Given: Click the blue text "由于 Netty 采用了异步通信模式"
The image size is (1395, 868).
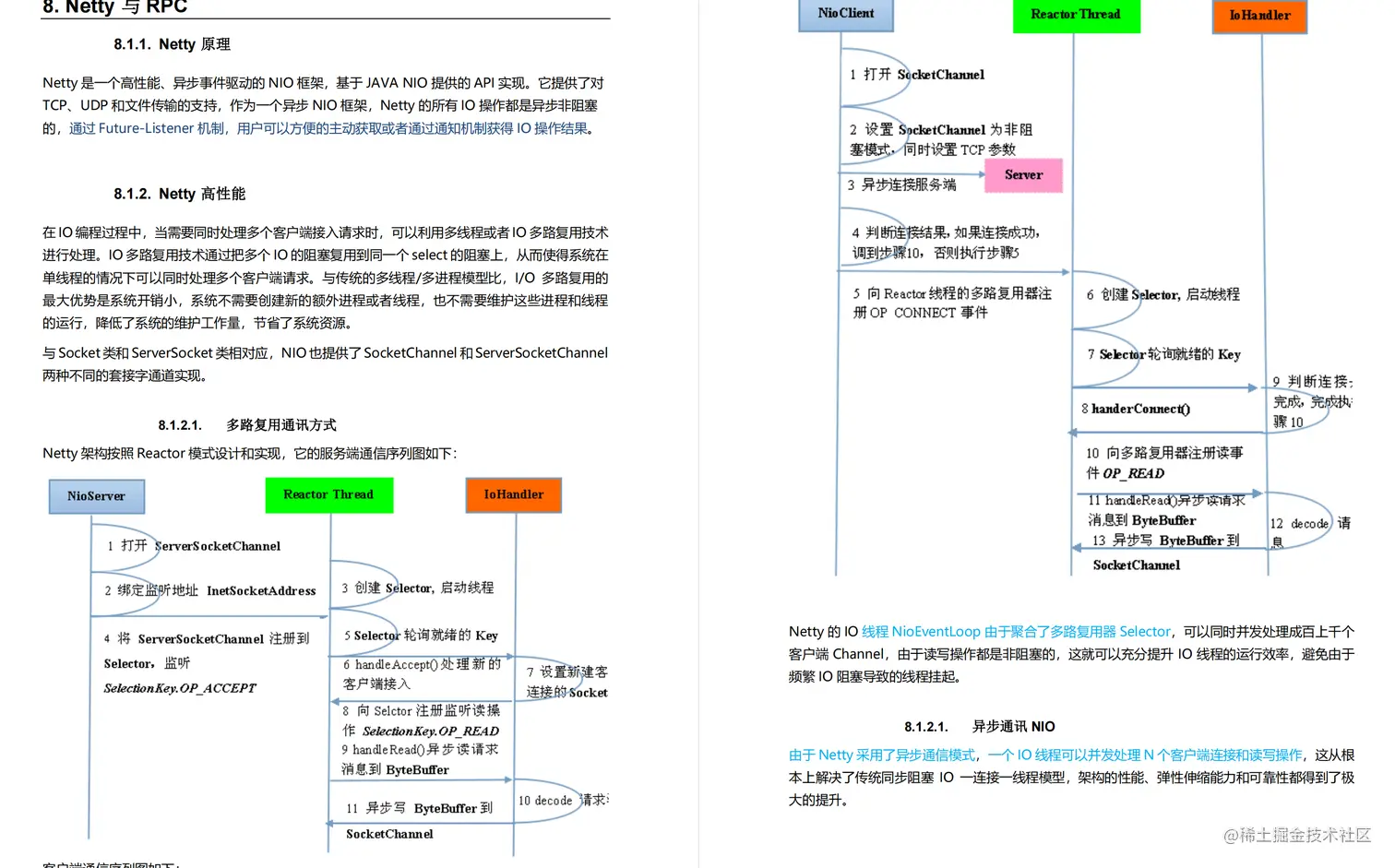Looking at the screenshot, I should coord(882,755).
